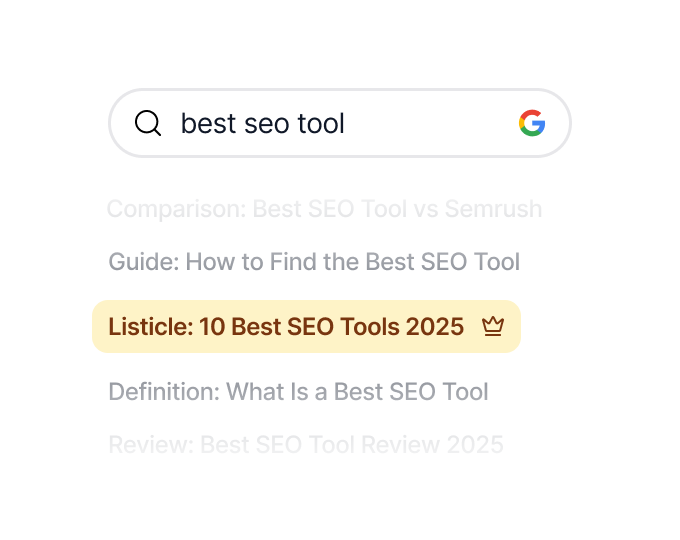The image size is (680, 540).
Task: Select the 'Listicle:' prefix label
Action: coord(150,327)
